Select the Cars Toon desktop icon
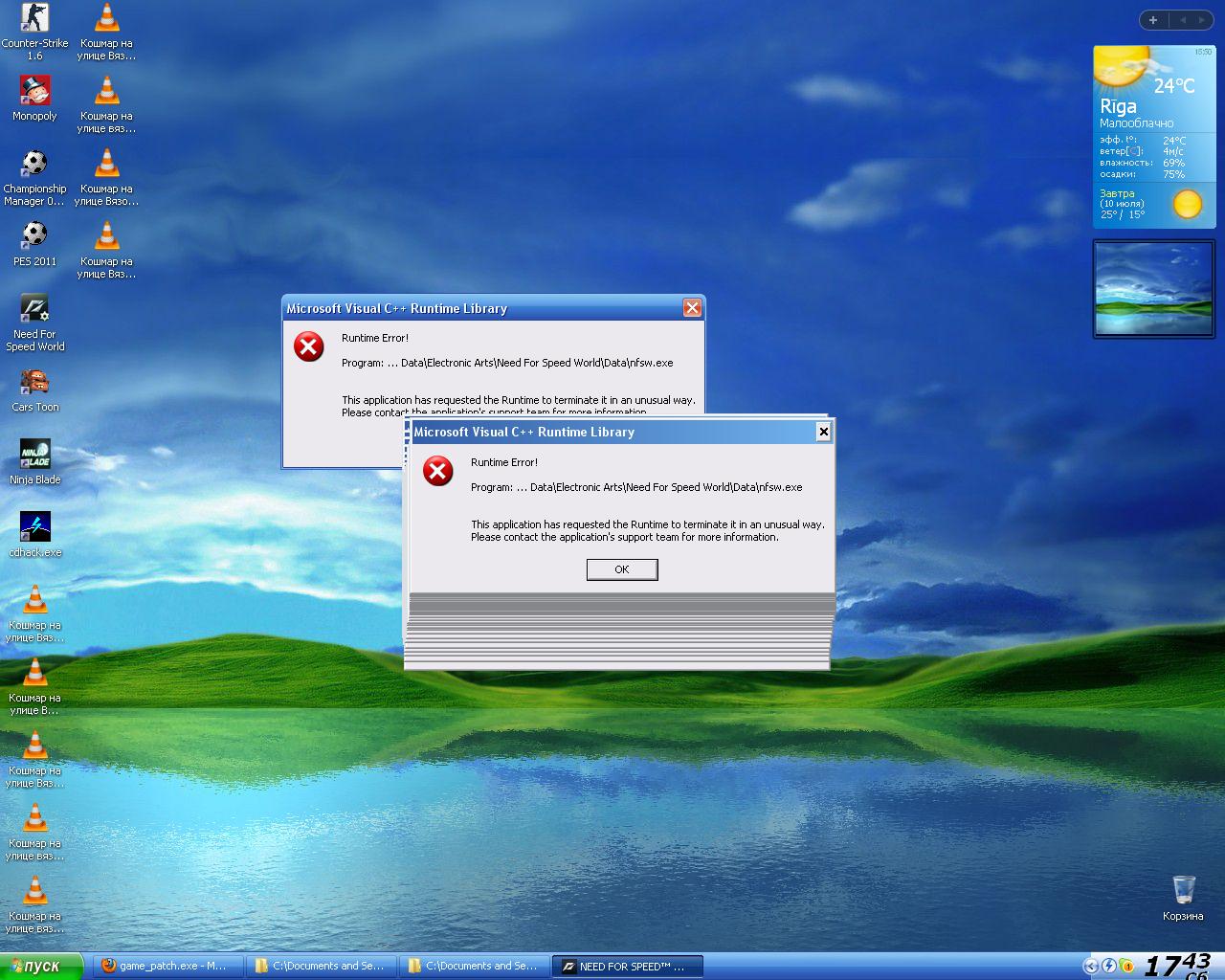The height and width of the screenshot is (980, 1225). tap(34, 389)
